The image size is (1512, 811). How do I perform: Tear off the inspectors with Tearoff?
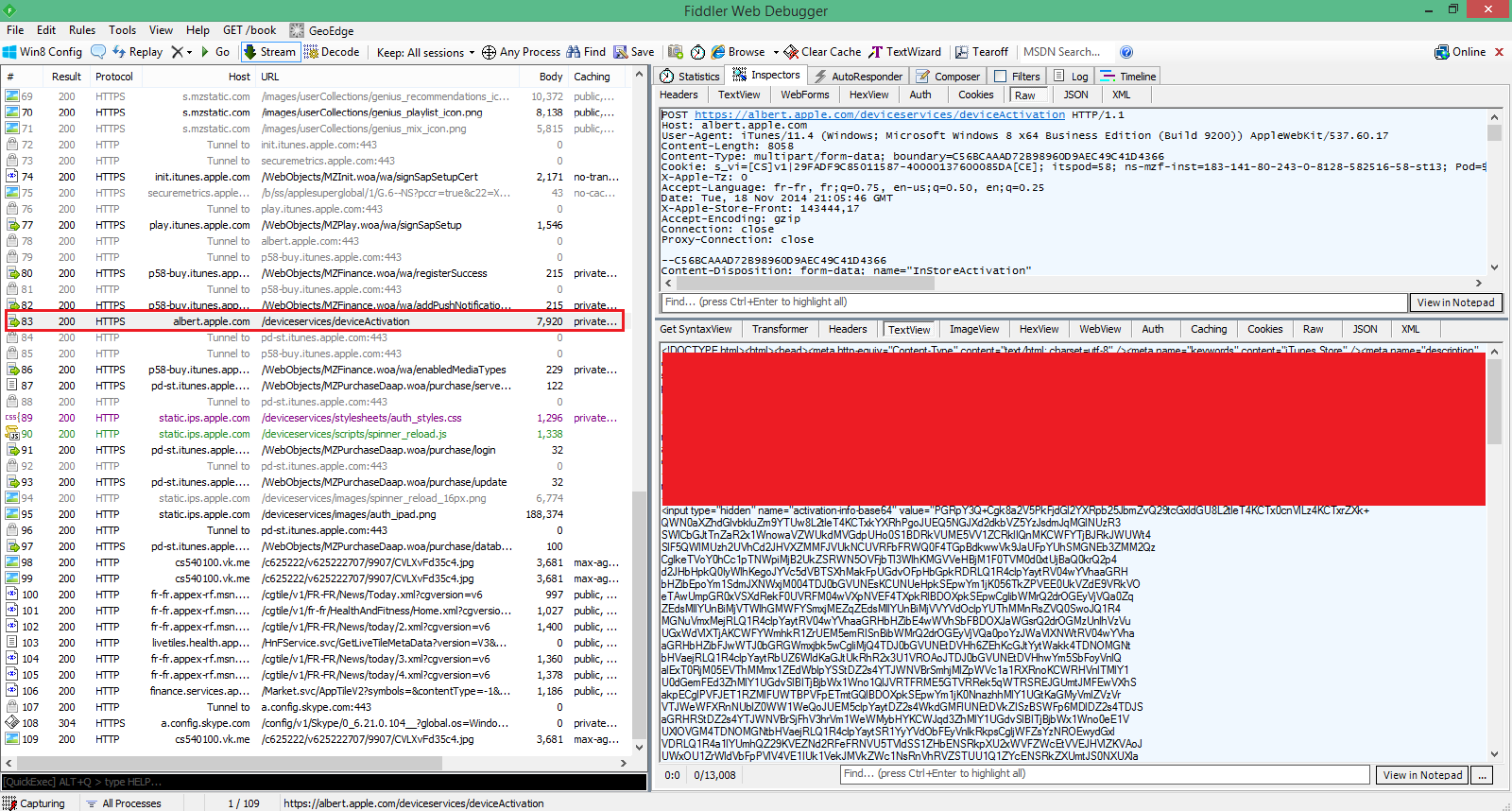click(x=982, y=52)
